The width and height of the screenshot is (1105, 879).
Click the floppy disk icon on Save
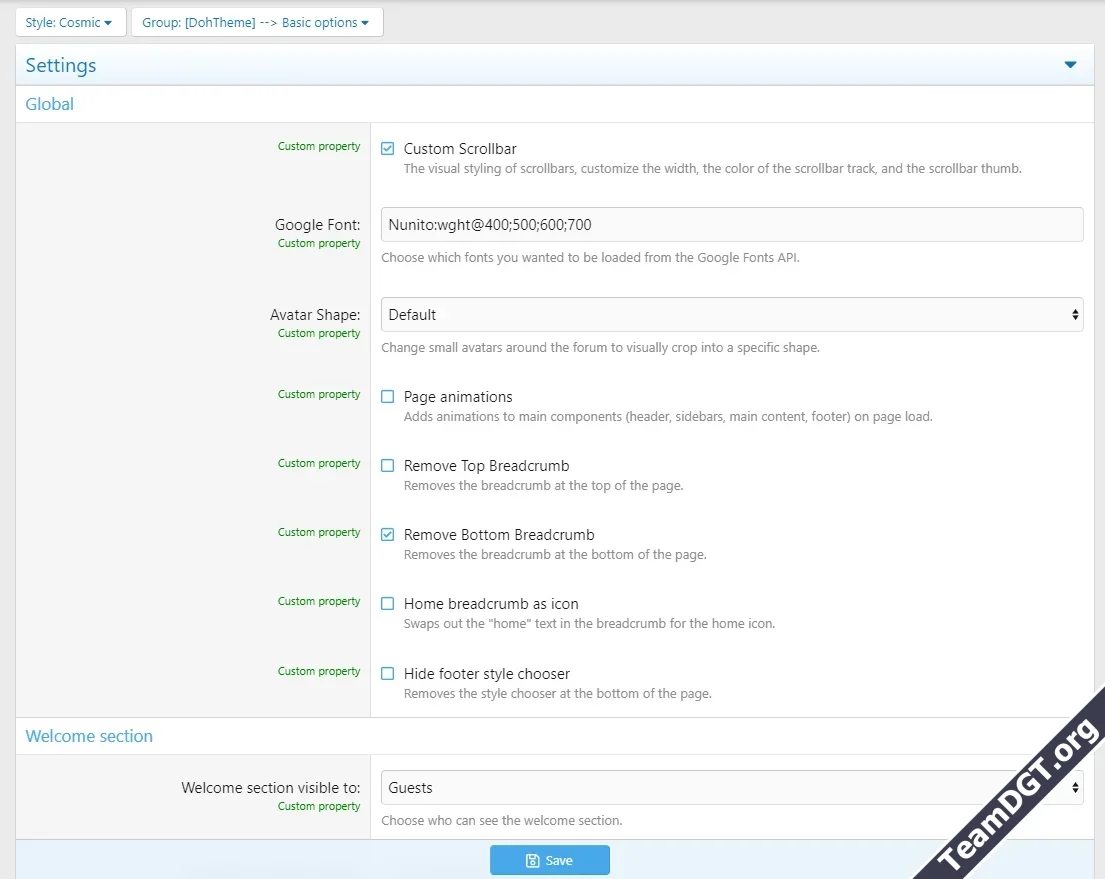click(x=533, y=861)
